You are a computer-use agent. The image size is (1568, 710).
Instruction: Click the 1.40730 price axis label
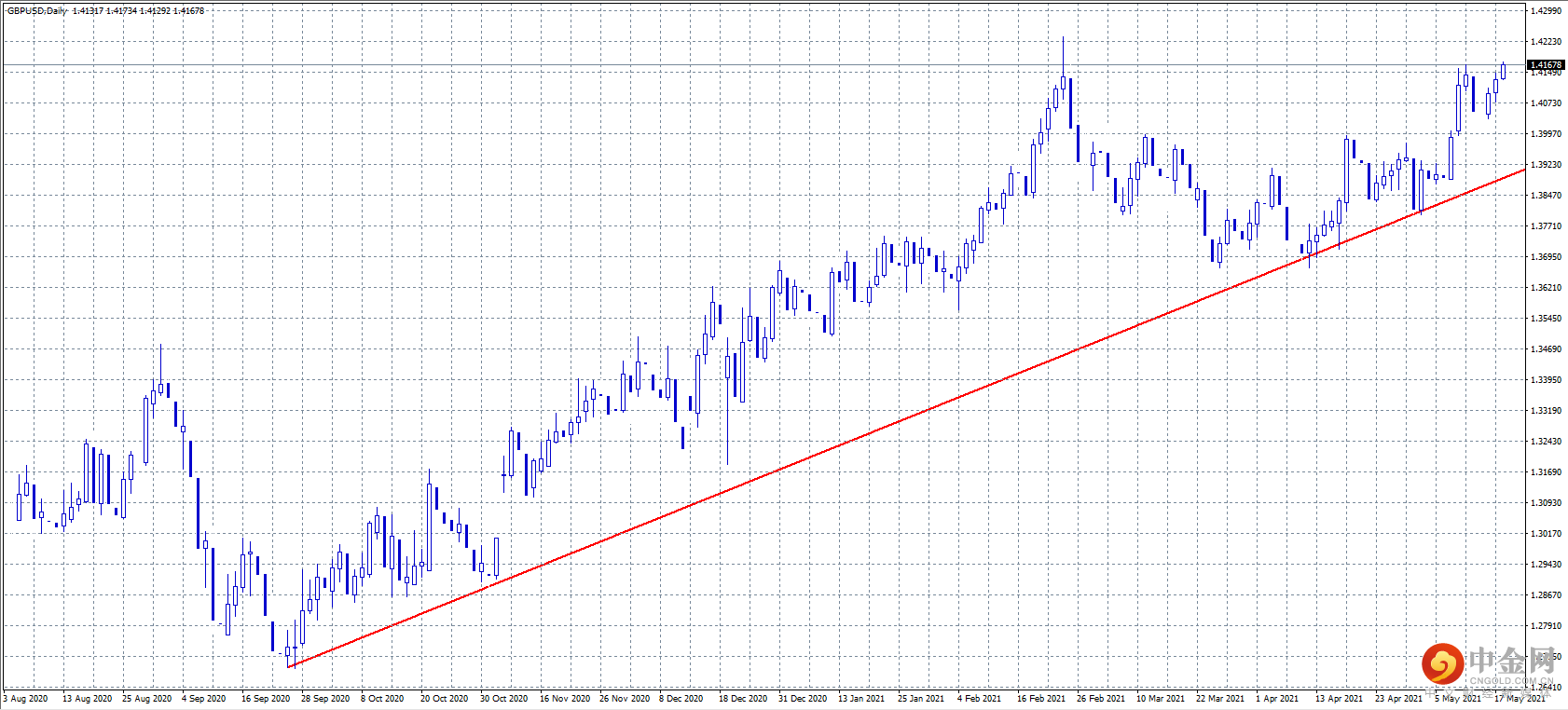point(1547,103)
